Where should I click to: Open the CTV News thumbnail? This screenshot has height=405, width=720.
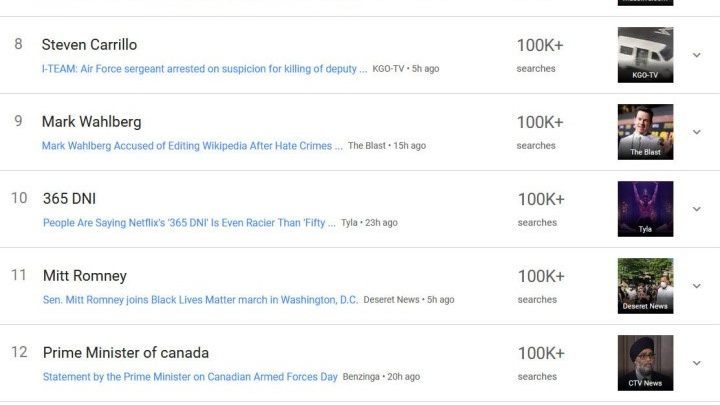[x=645, y=363]
